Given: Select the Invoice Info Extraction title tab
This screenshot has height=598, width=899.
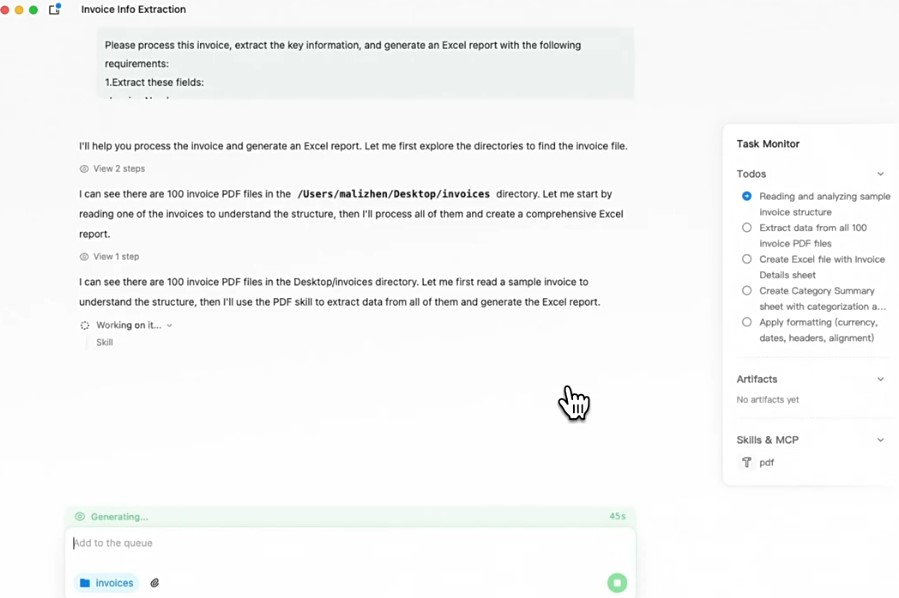Looking at the screenshot, I should [133, 9].
